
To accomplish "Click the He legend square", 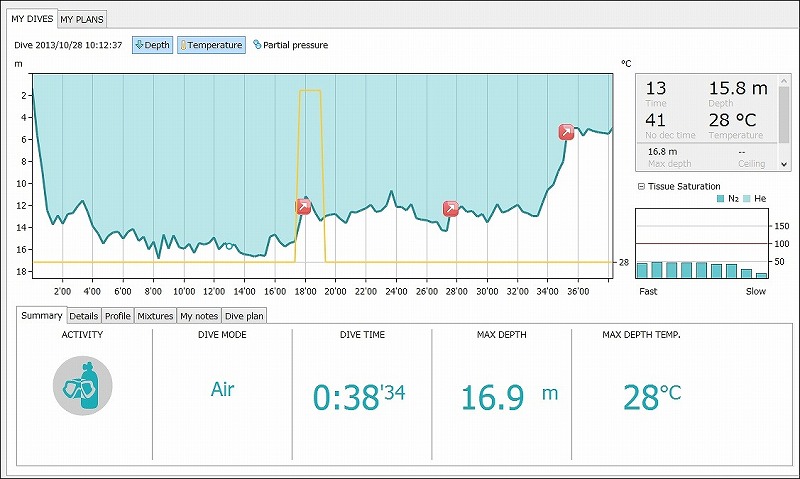I will tap(746, 200).
